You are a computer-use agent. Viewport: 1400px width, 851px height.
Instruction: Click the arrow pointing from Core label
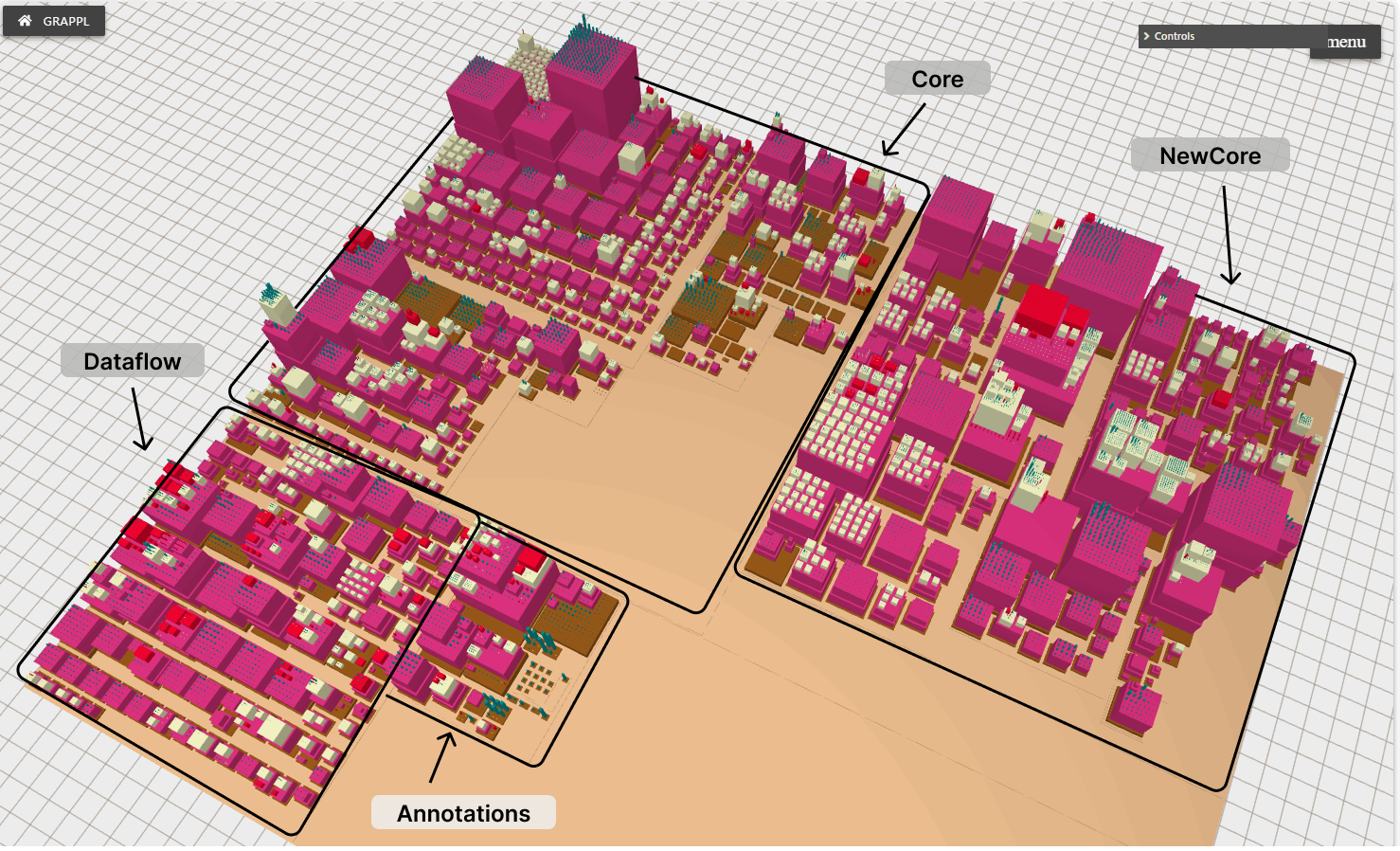coord(903,131)
